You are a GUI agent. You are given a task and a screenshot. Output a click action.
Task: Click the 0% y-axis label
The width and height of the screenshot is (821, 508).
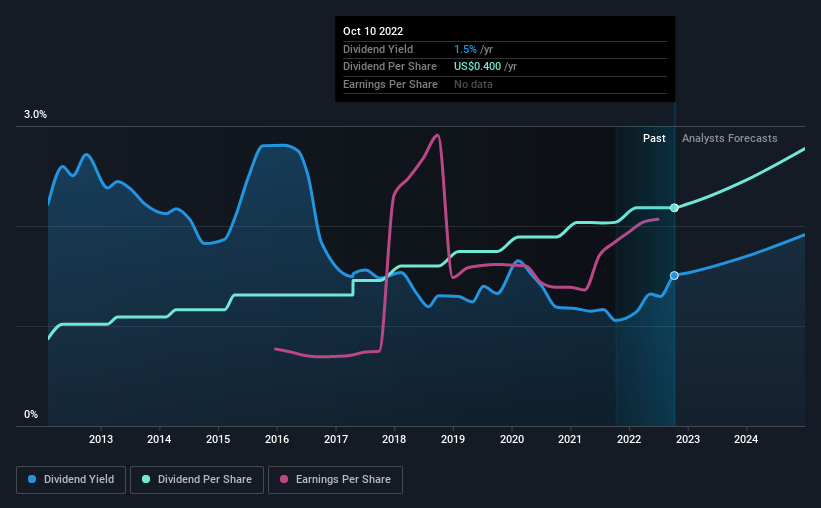click(x=31, y=414)
